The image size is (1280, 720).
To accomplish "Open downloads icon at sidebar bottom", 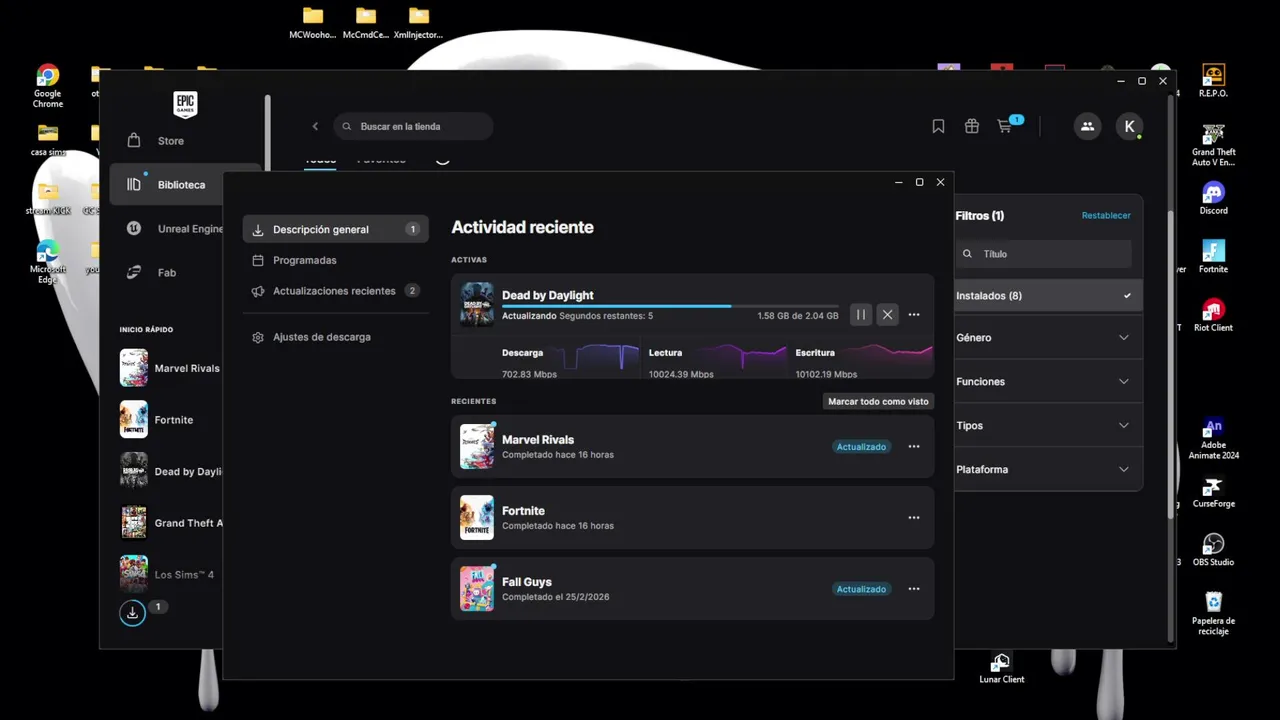I will point(132,612).
